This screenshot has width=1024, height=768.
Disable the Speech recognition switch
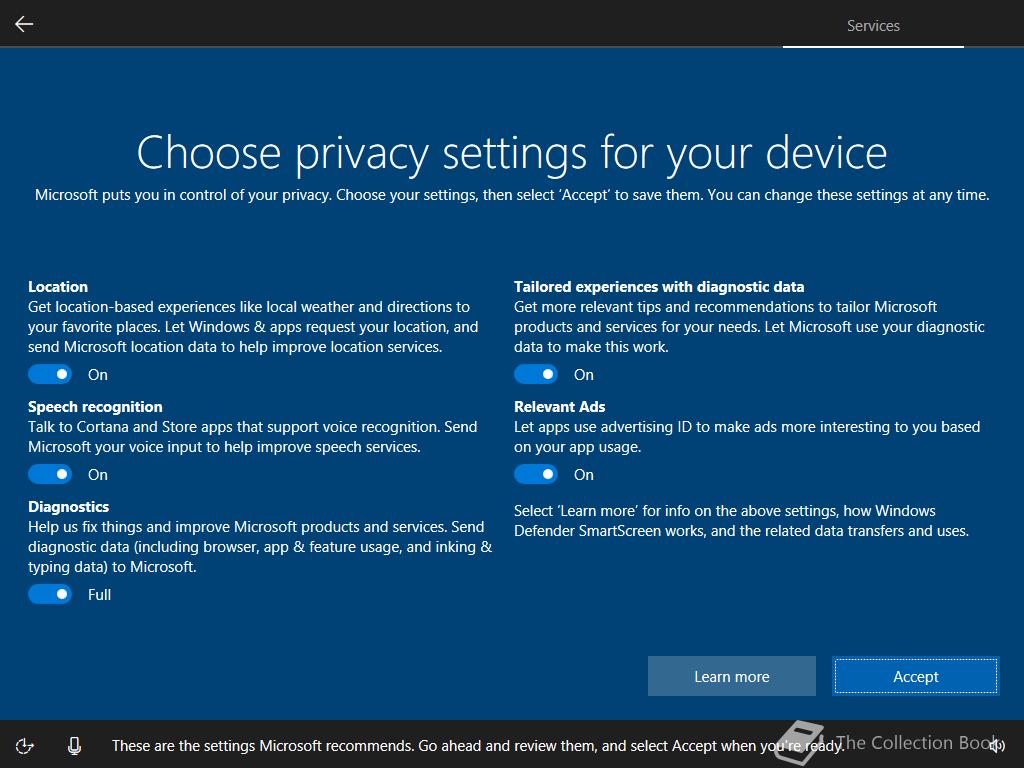pyautogui.click(x=50, y=474)
